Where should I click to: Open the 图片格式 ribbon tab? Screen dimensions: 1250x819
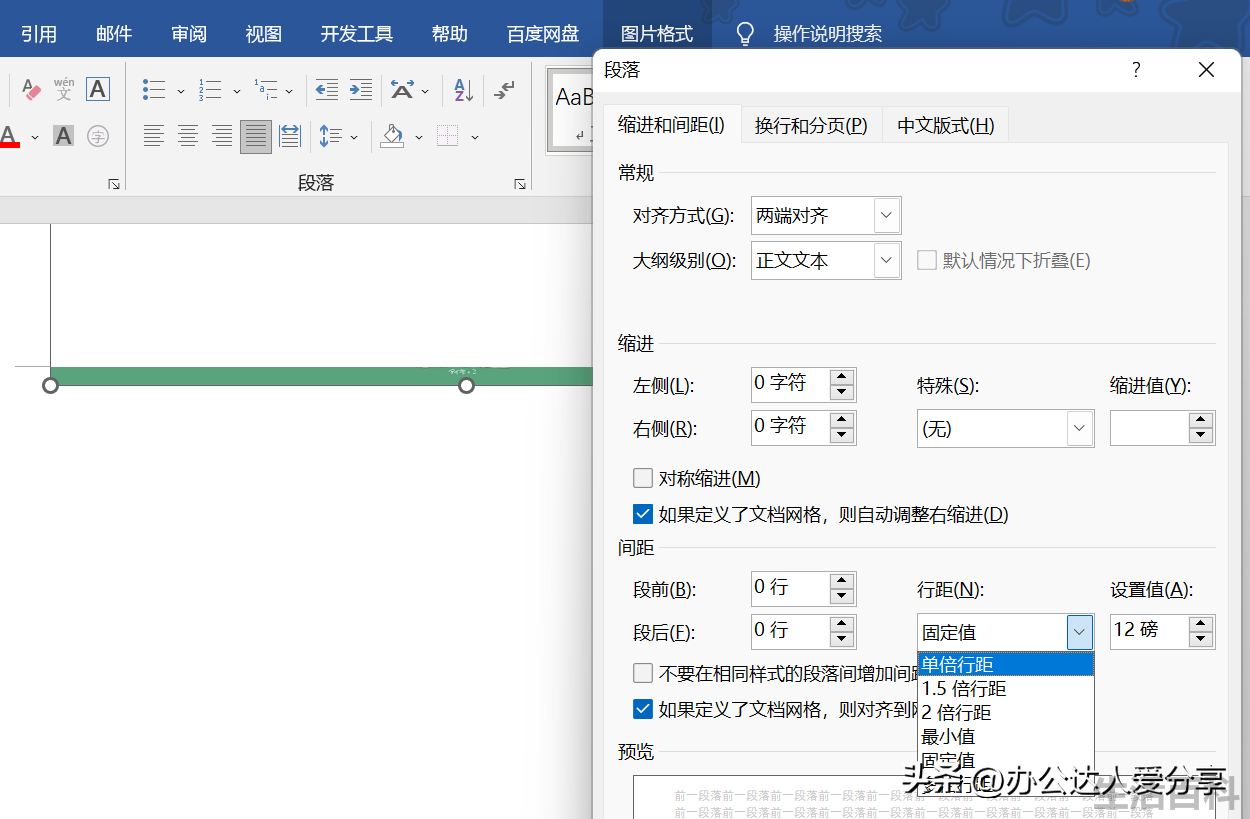pos(657,34)
